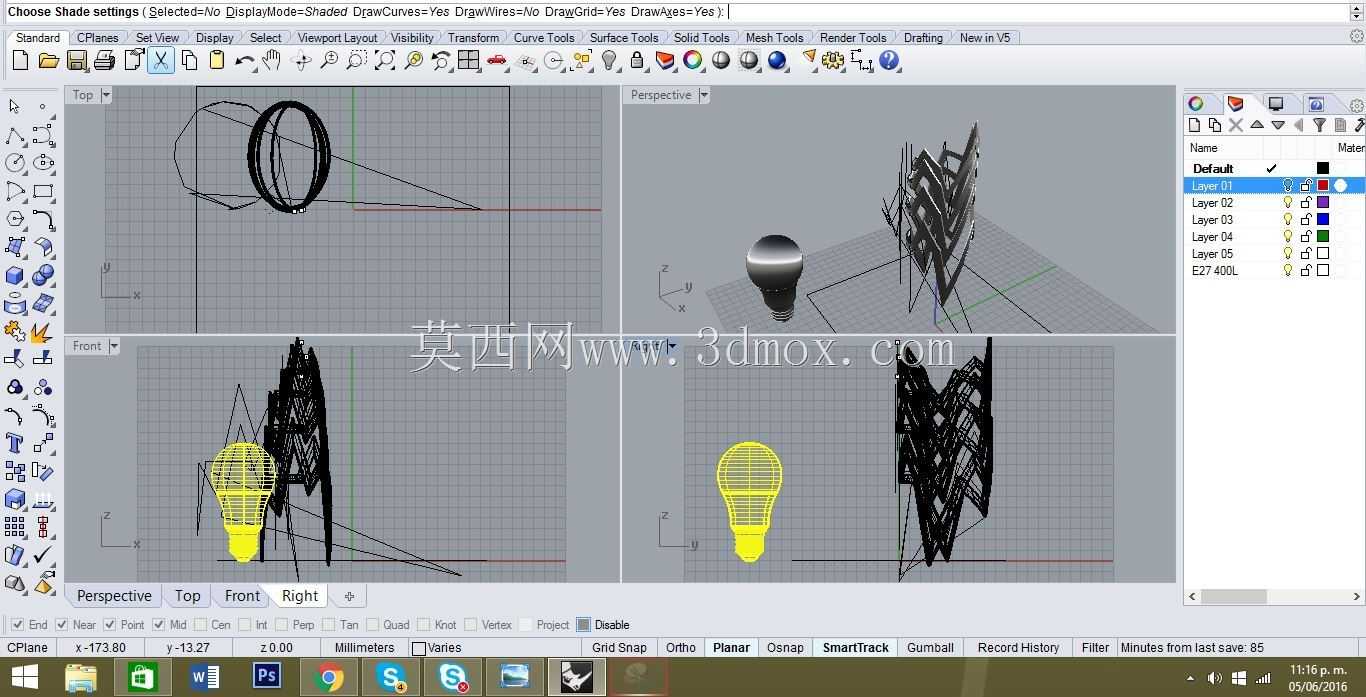Click the blue Help question mark icon
The height and width of the screenshot is (697, 1366).
click(889, 61)
